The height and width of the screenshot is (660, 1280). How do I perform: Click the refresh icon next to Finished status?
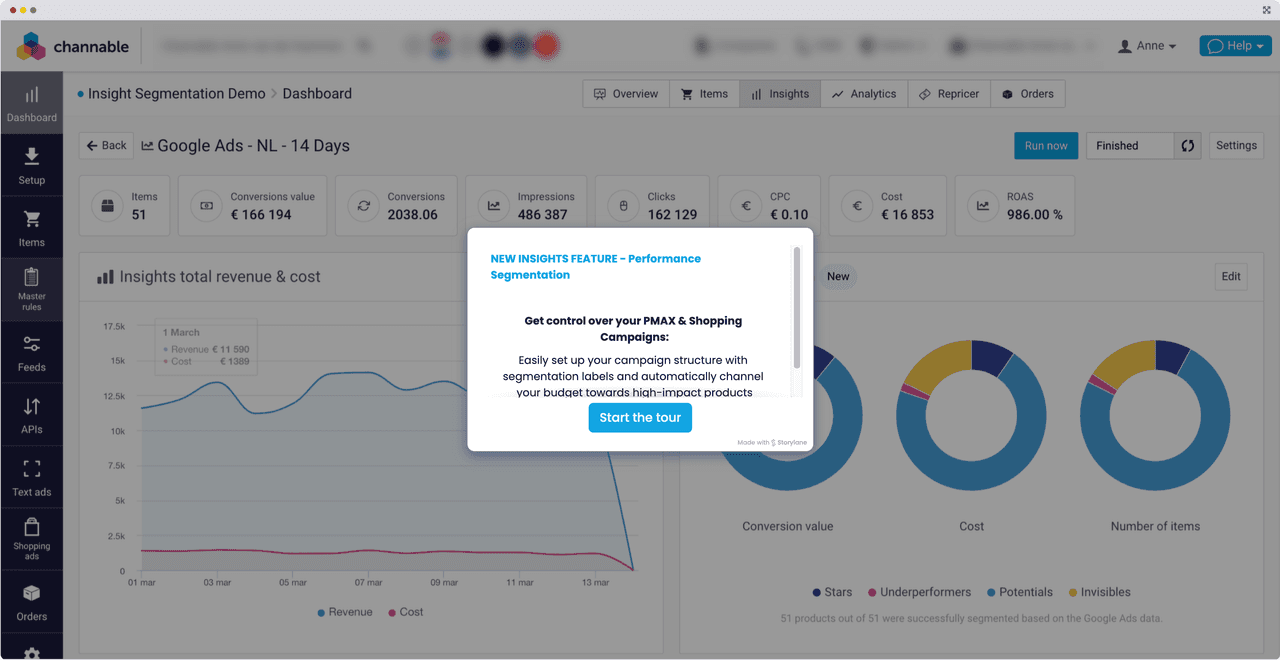tap(1187, 145)
